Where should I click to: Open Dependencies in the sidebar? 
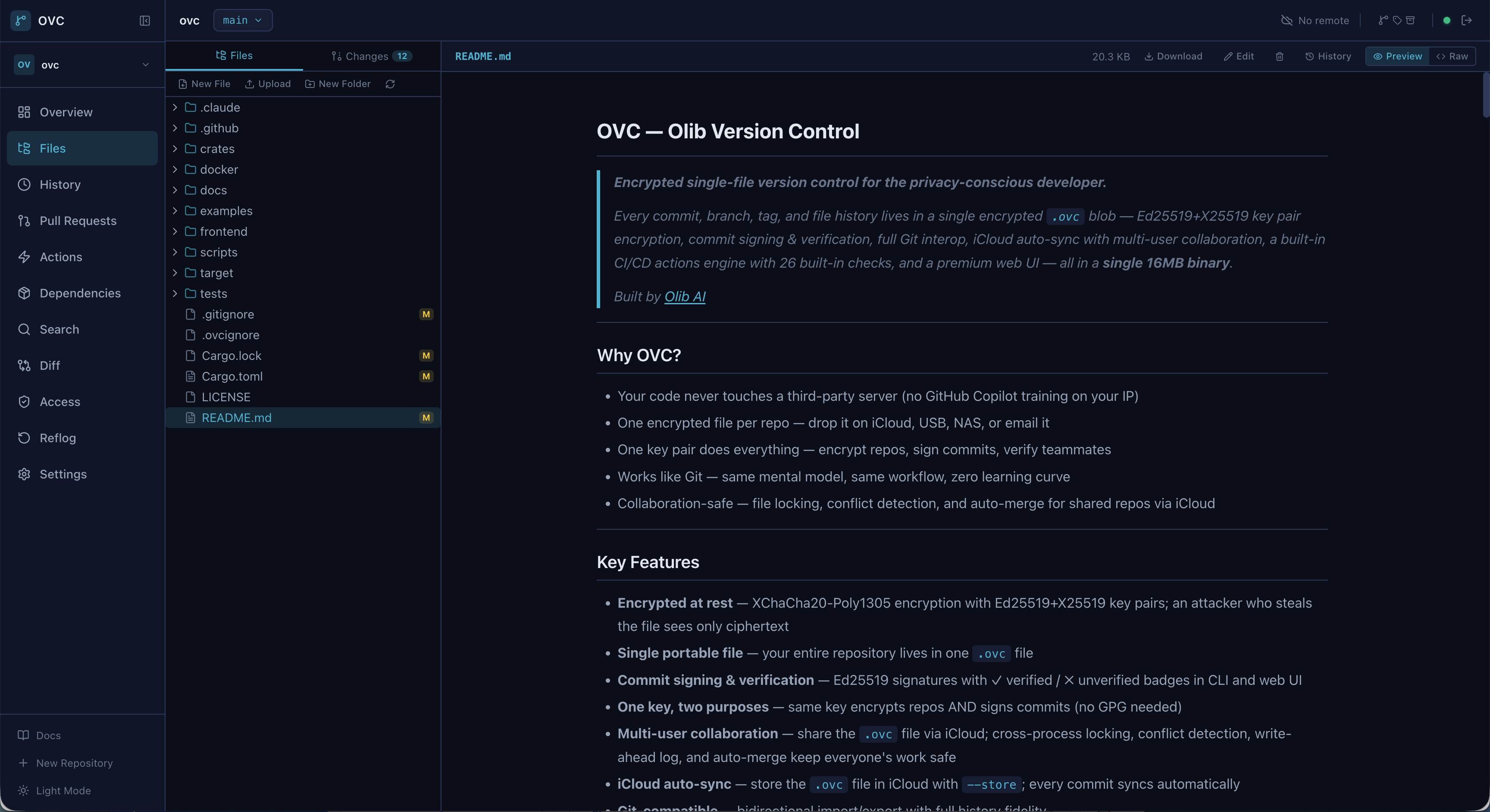(80, 293)
